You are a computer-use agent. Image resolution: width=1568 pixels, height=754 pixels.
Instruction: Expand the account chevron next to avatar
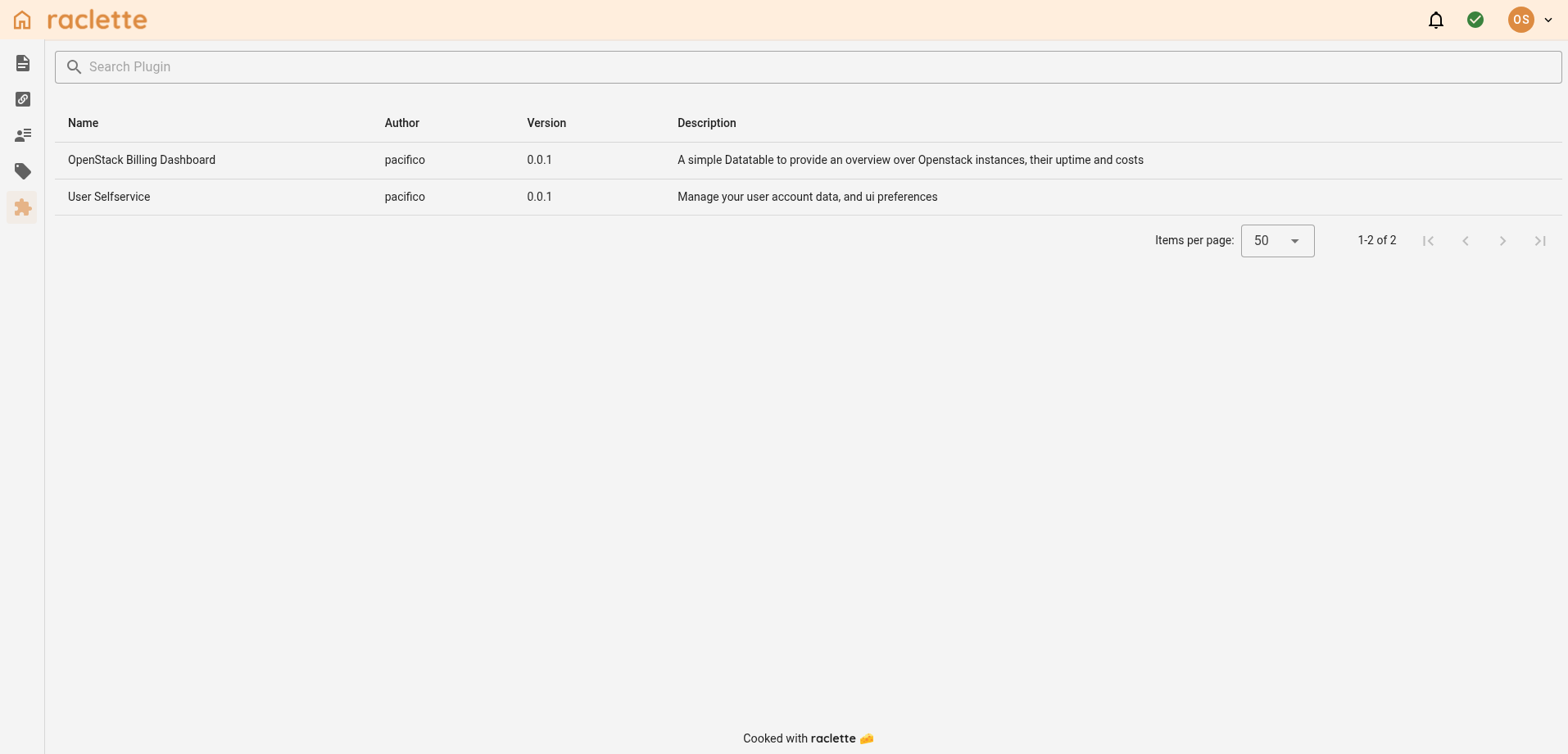pos(1548,20)
